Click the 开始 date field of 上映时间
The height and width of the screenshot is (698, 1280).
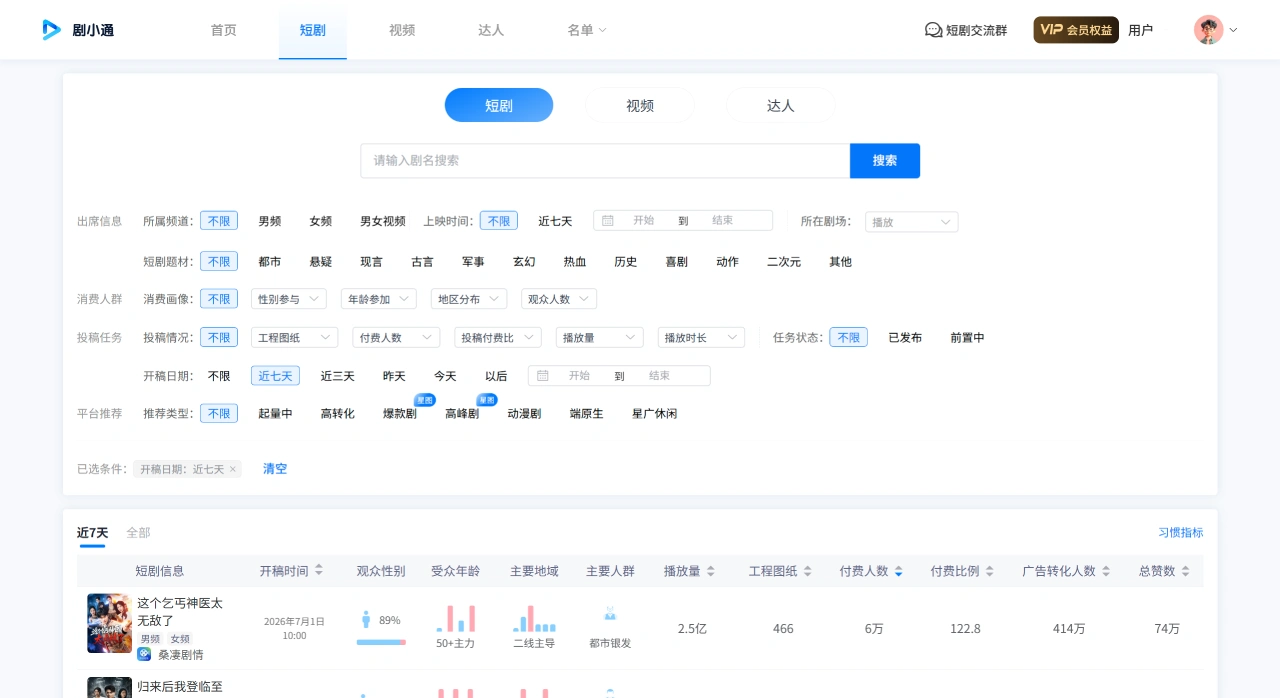coord(644,220)
